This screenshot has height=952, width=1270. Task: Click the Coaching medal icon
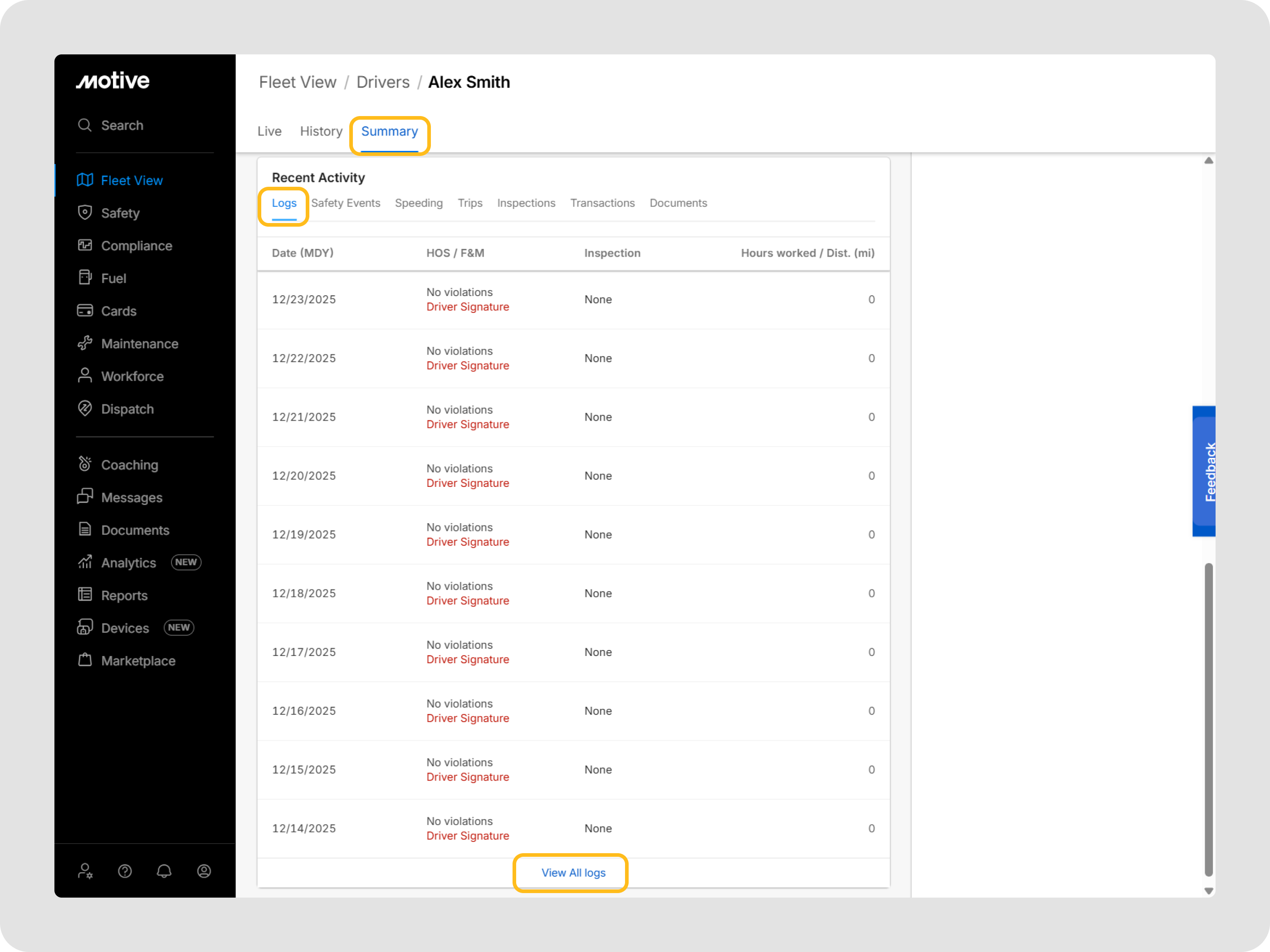[x=85, y=464]
